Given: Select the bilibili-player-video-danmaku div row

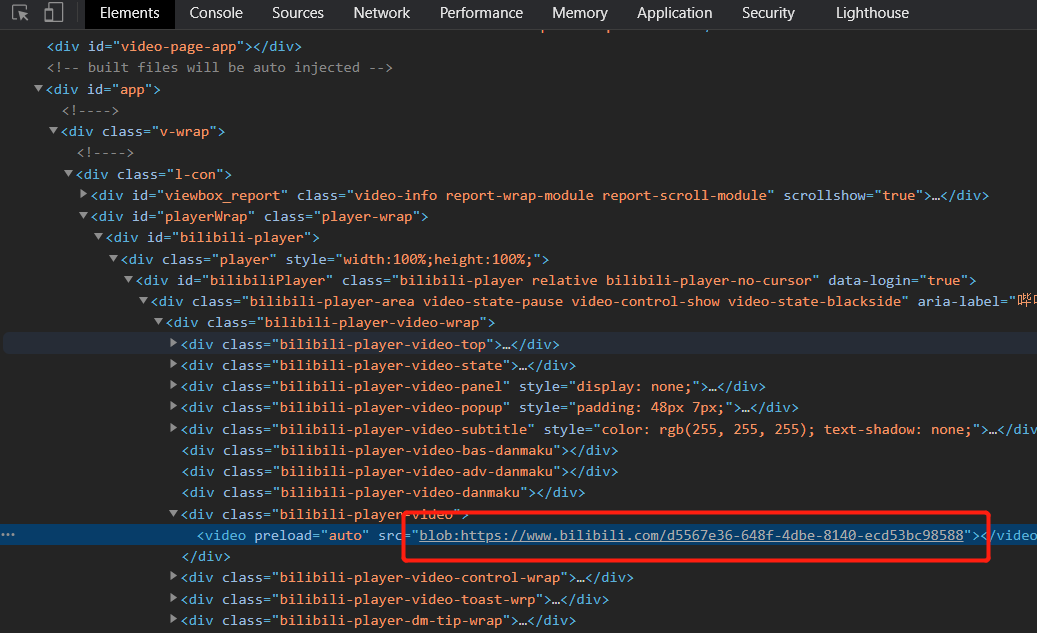Looking at the screenshot, I should [x=384, y=492].
